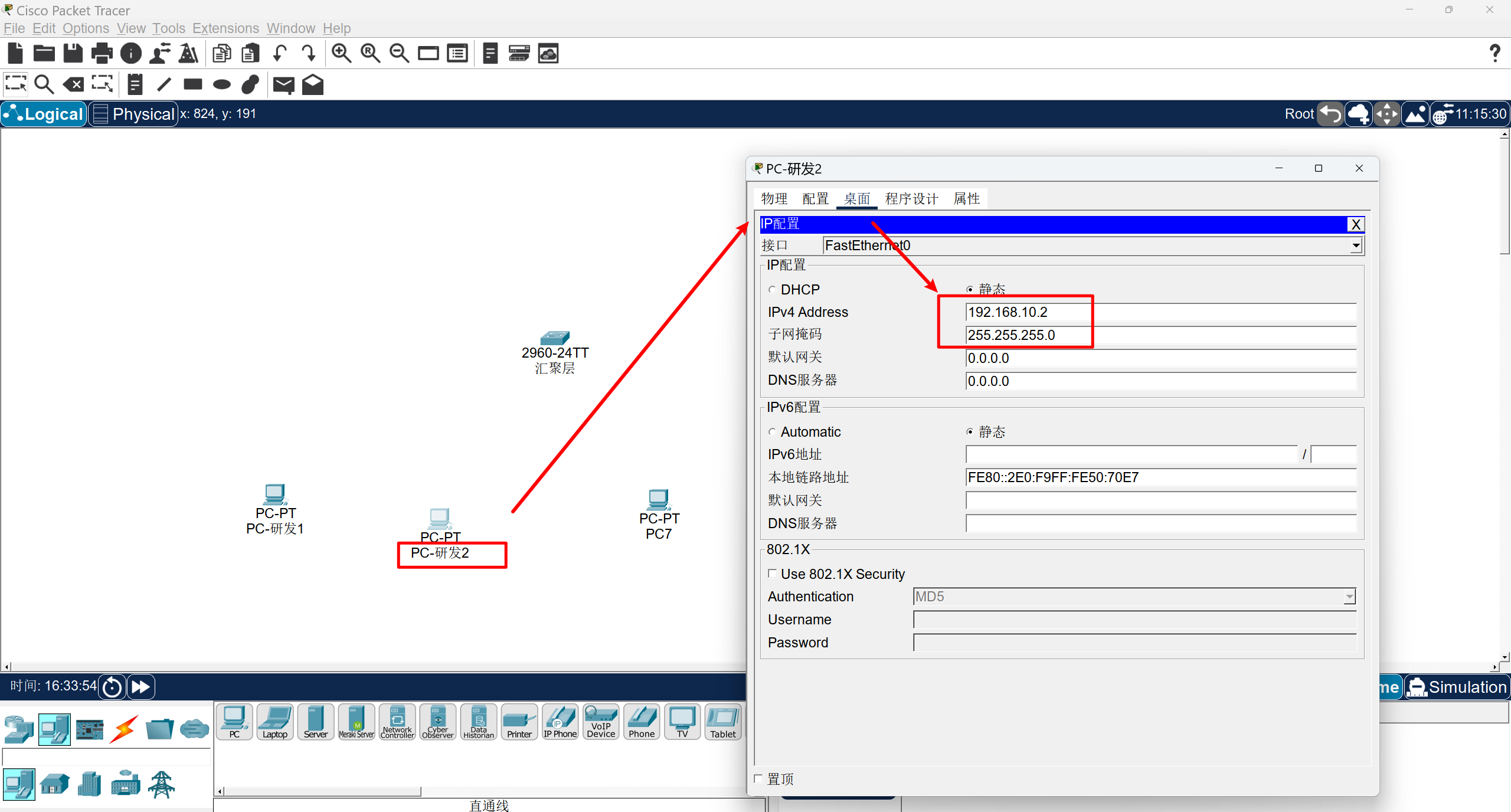1511x812 pixels.
Task: Click the 2960-24TT switch in the workspace
Action: click(555, 338)
